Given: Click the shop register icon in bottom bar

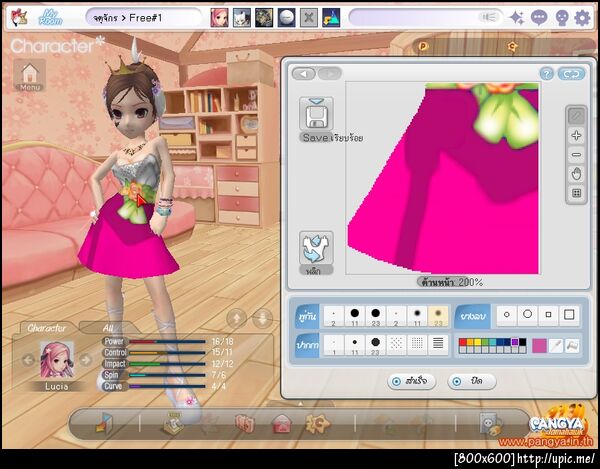Looking at the screenshot, I should [x=173, y=423].
